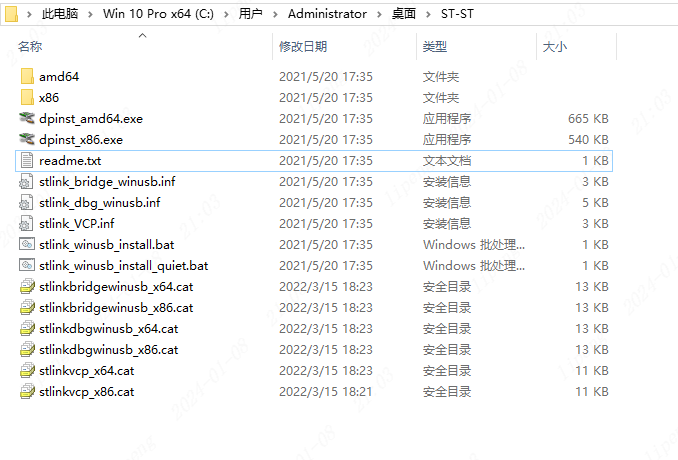678x460 pixels.
Task: Click the dpinst_x86.exe installer icon
Action: point(27,139)
